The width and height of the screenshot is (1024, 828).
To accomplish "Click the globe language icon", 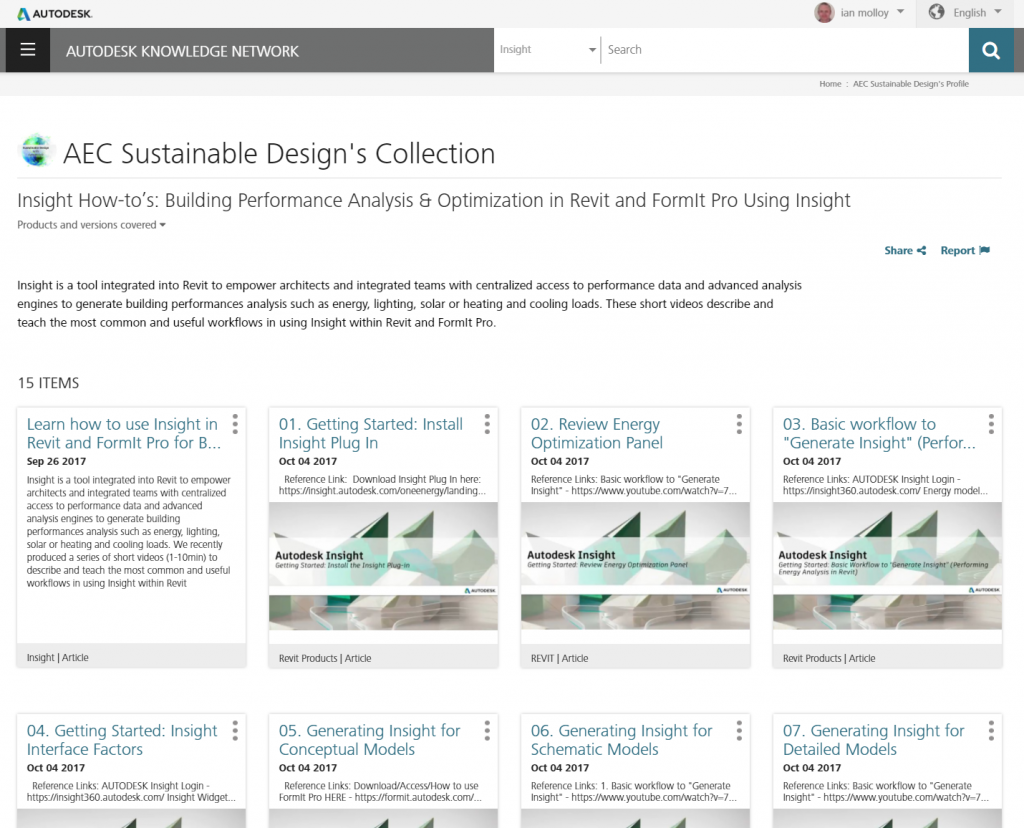I will pyautogui.click(x=936, y=12).
